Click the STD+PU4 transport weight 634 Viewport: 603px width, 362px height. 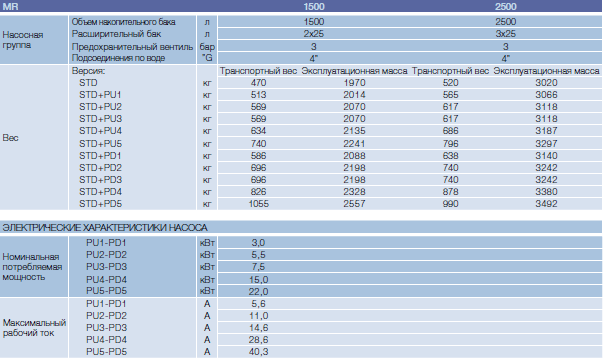coord(258,131)
